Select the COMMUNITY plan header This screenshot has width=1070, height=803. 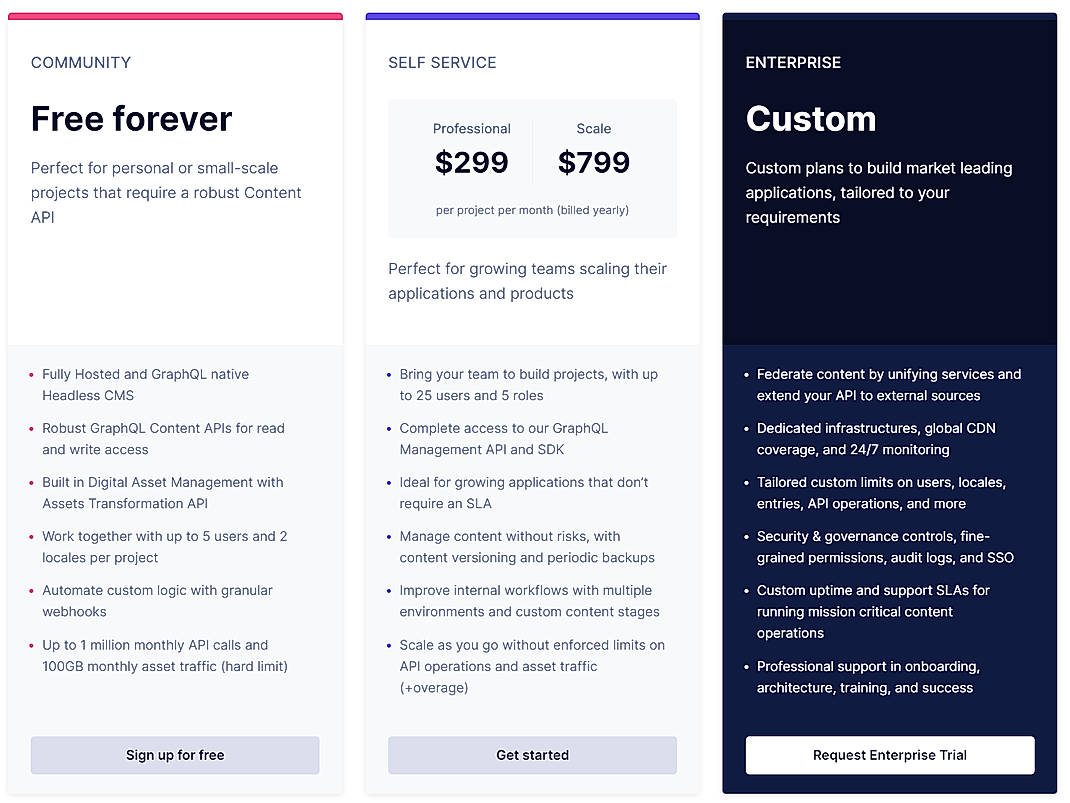pos(81,62)
